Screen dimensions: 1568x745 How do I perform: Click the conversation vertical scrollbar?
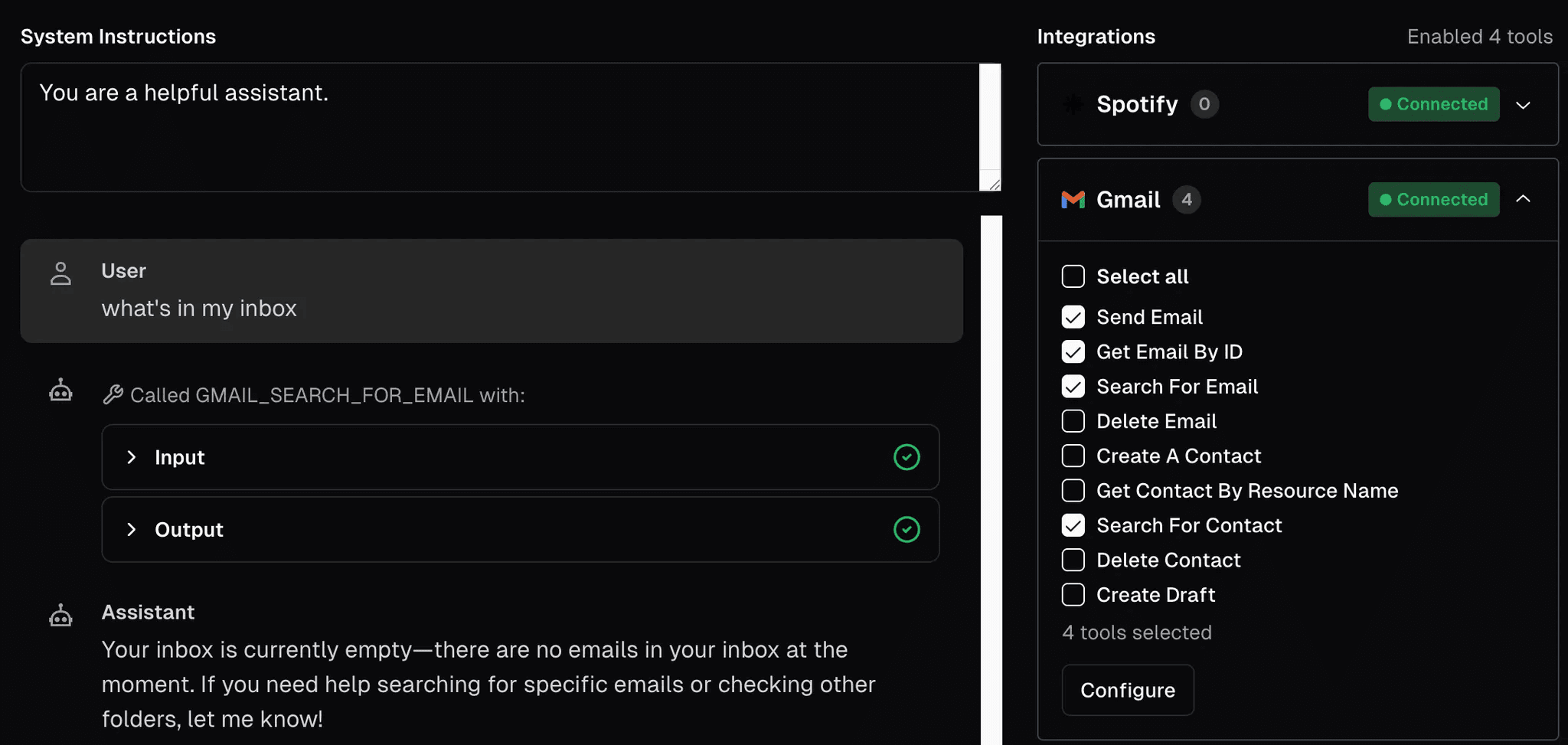pyautogui.click(x=991, y=475)
